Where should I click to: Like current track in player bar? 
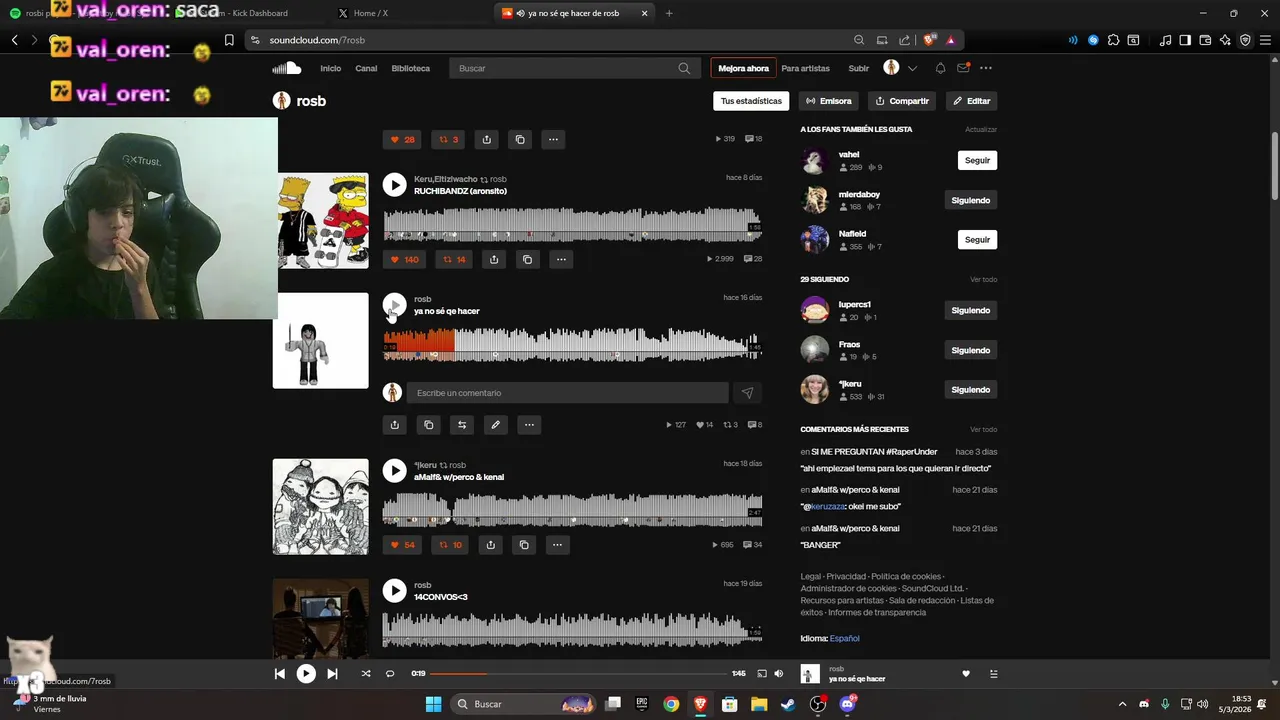click(x=966, y=674)
